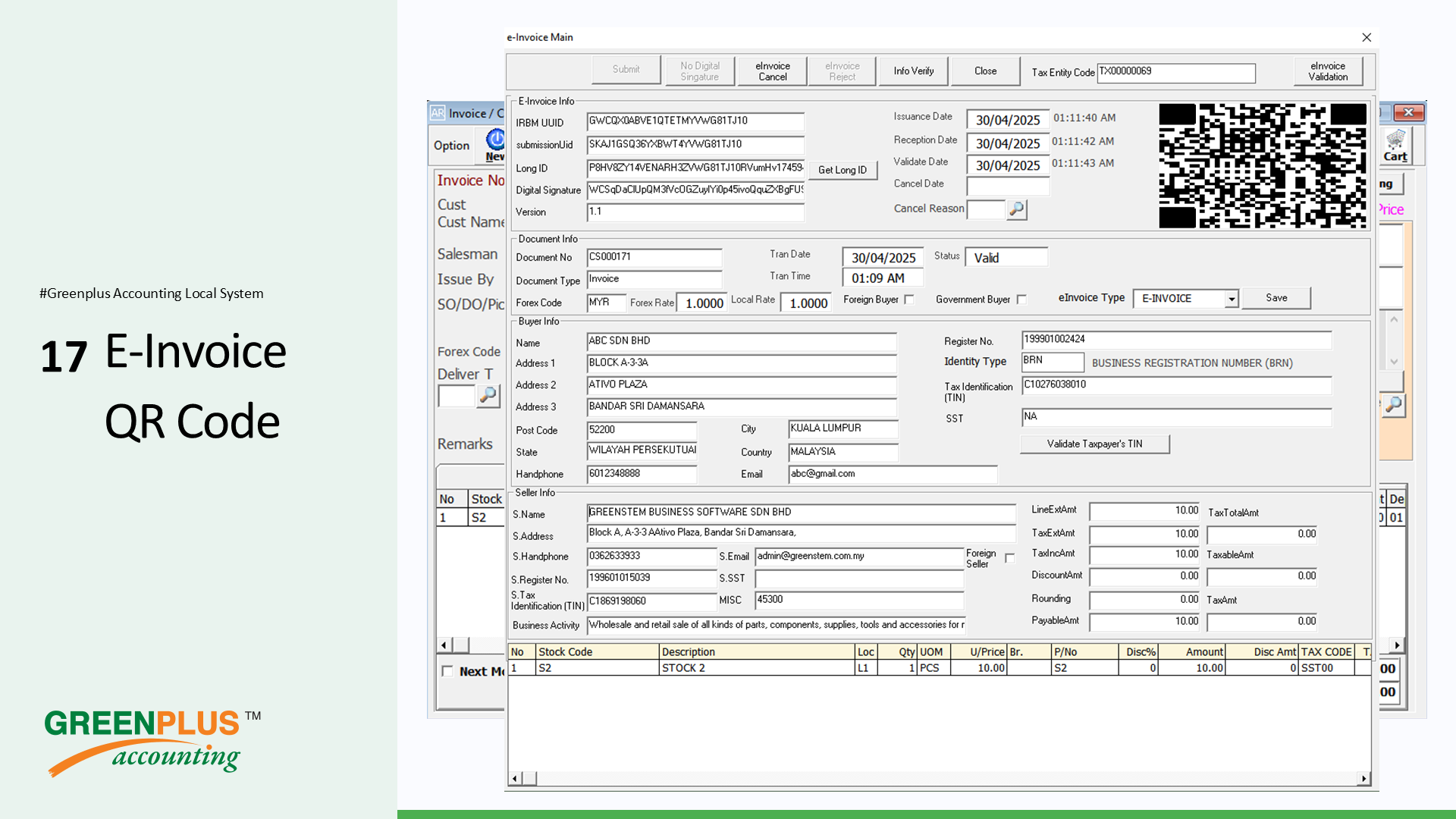Close the e-Invoice Main window
The width and height of the screenshot is (1456, 819).
(x=1367, y=37)
